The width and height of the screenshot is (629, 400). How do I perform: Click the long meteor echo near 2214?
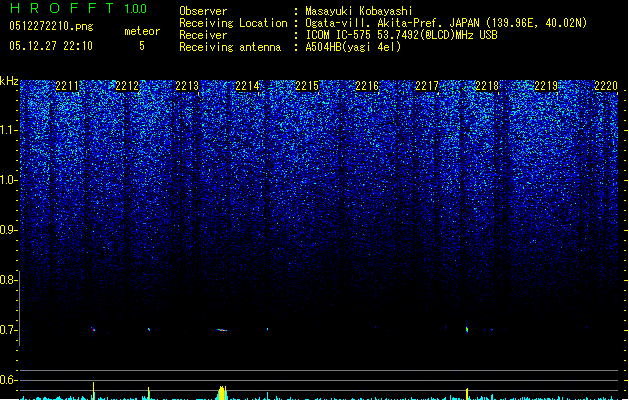point(222,330)
